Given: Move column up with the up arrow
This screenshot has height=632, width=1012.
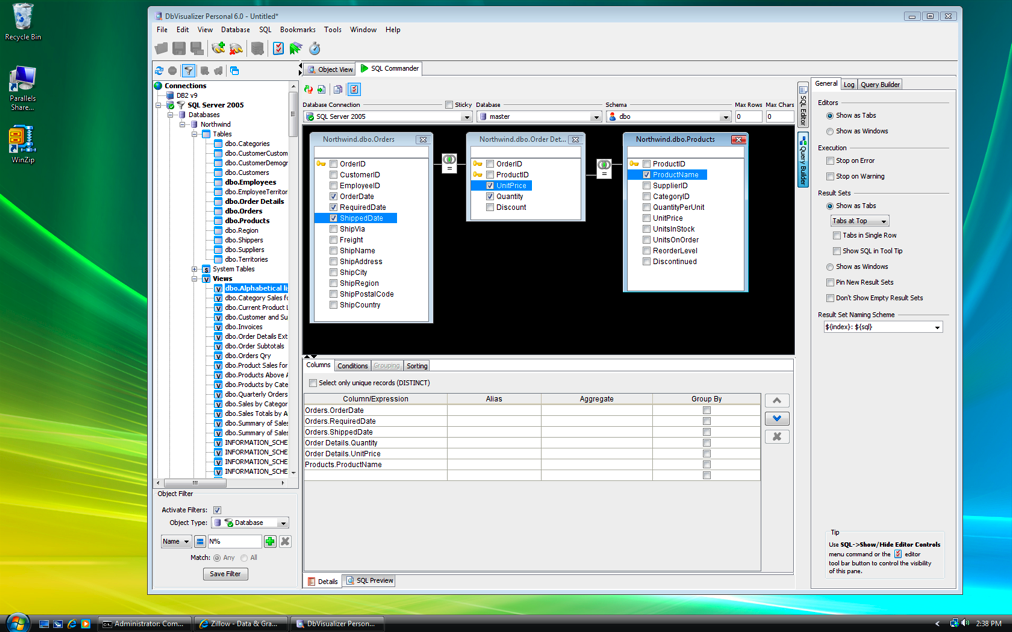Looking at the screenshot, I should pos(777,401).
